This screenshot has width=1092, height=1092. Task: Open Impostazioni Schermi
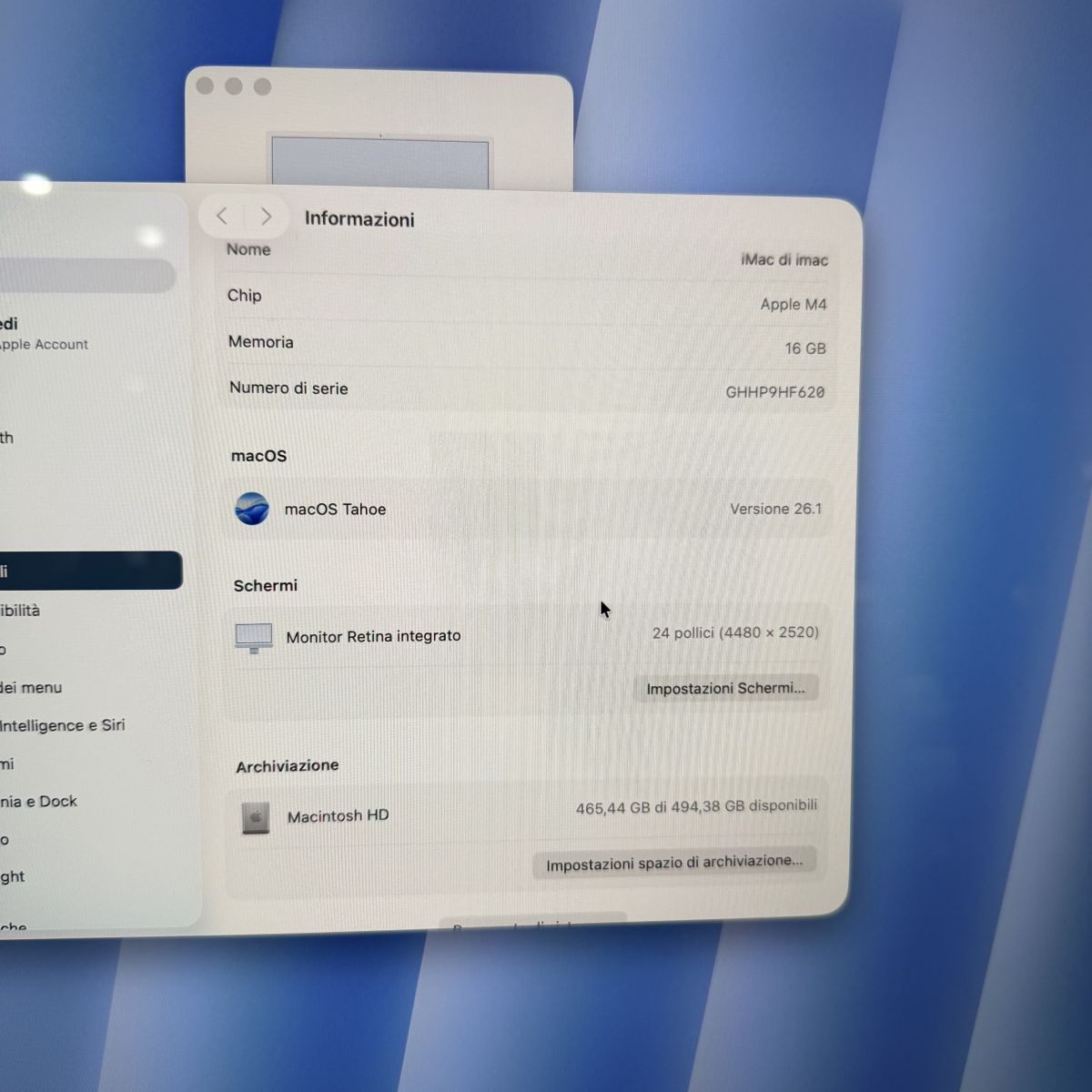click(x=725, y=688)
